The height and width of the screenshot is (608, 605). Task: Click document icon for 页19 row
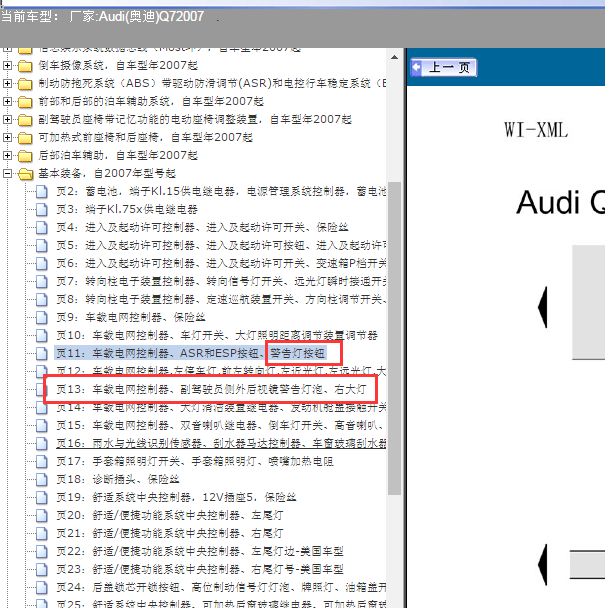[x=42, y=497]
